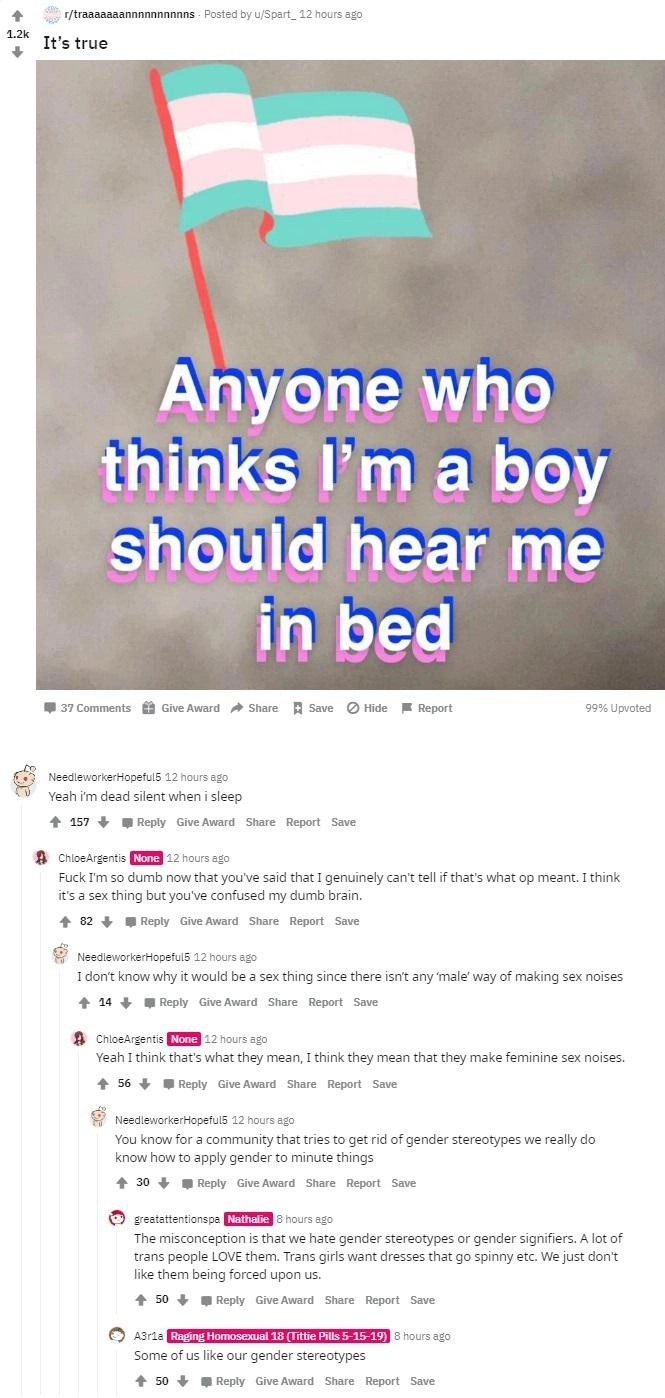Save the post with the bookmark icon
This screenshot has height=1398, width=665.
[297, 708]
